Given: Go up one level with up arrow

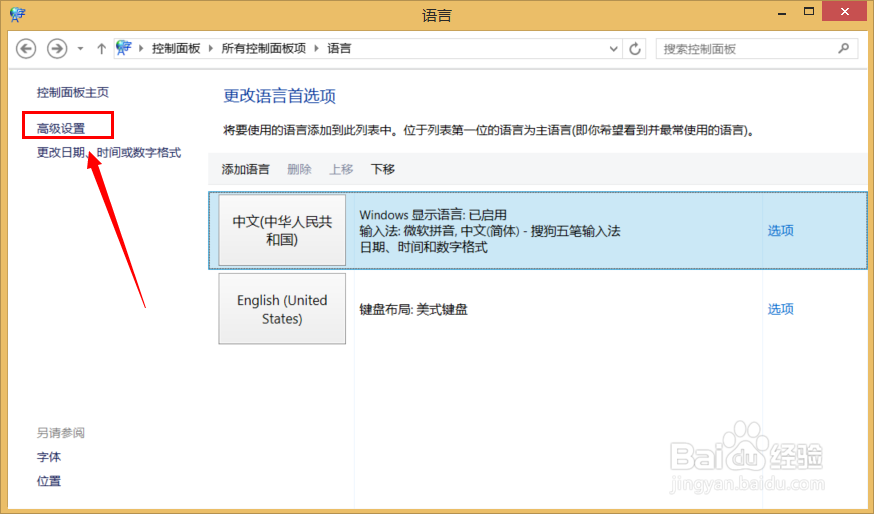Looking at the screenshot, I should [x=101, y=49].
